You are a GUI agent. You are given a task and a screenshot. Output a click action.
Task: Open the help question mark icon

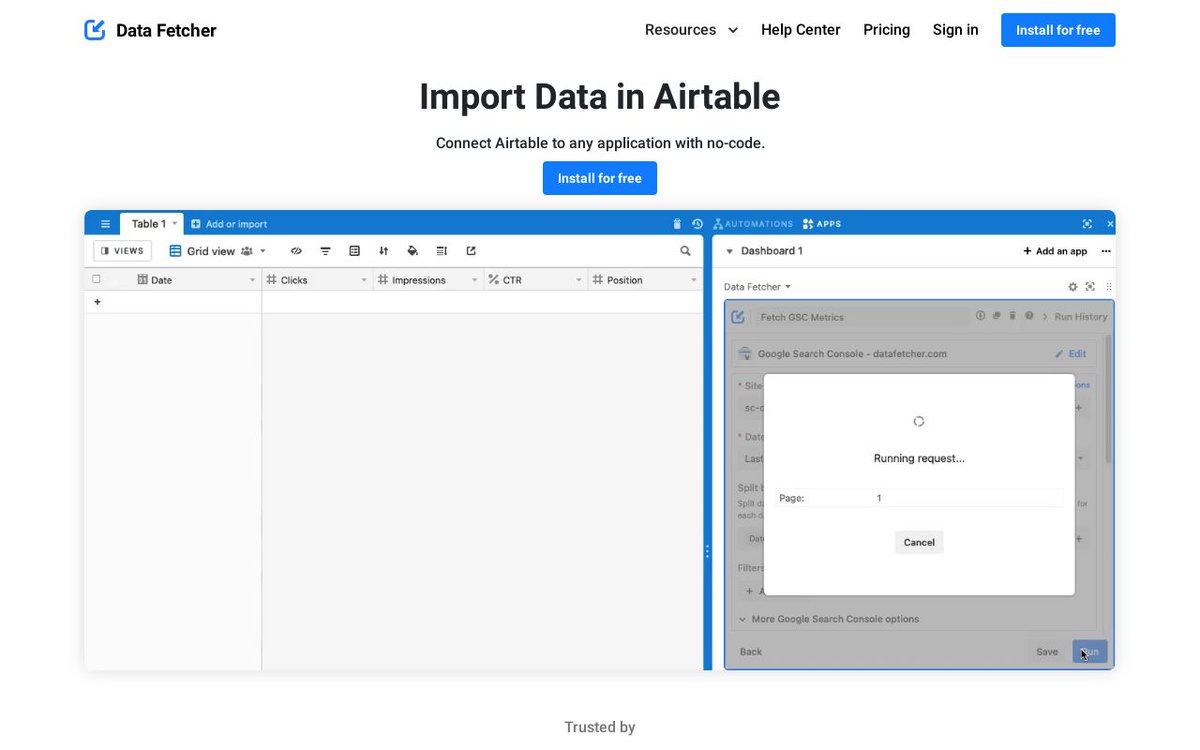point(1029,316)
